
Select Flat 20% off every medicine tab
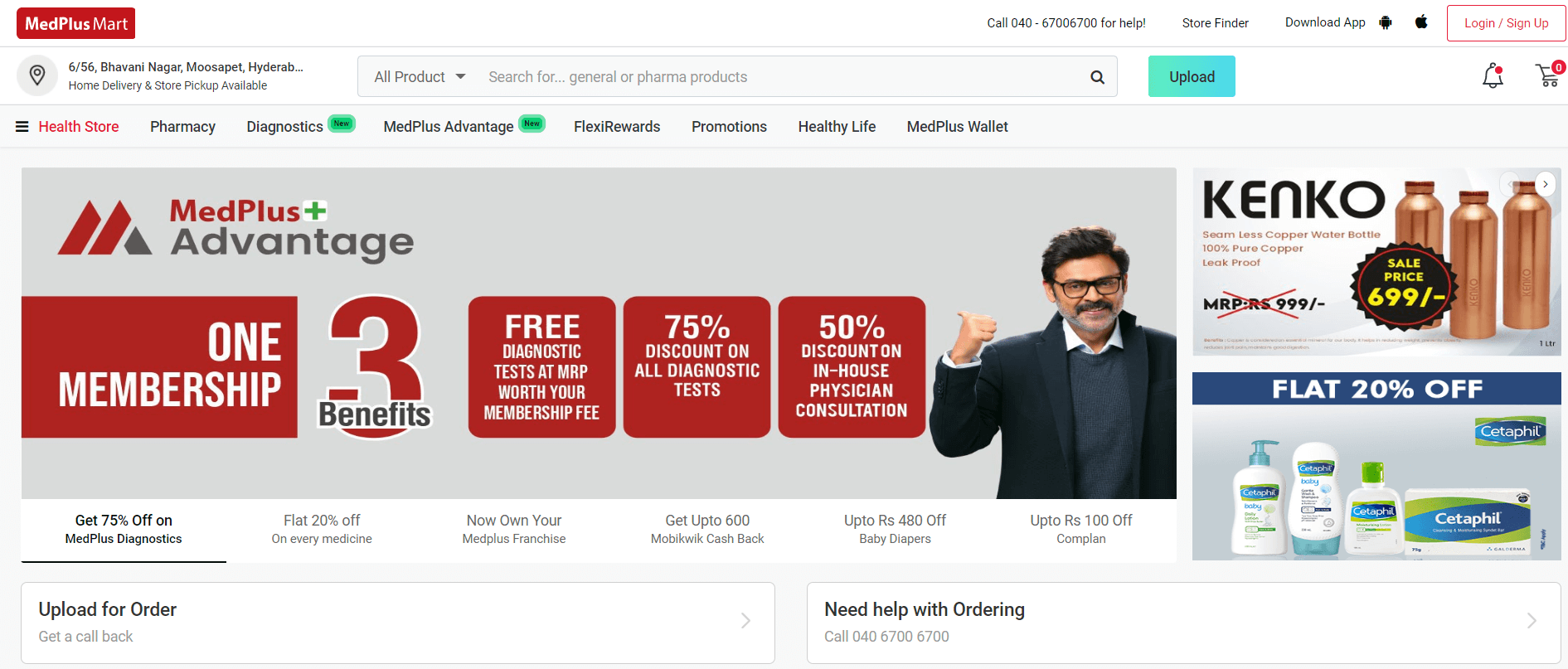322,529
